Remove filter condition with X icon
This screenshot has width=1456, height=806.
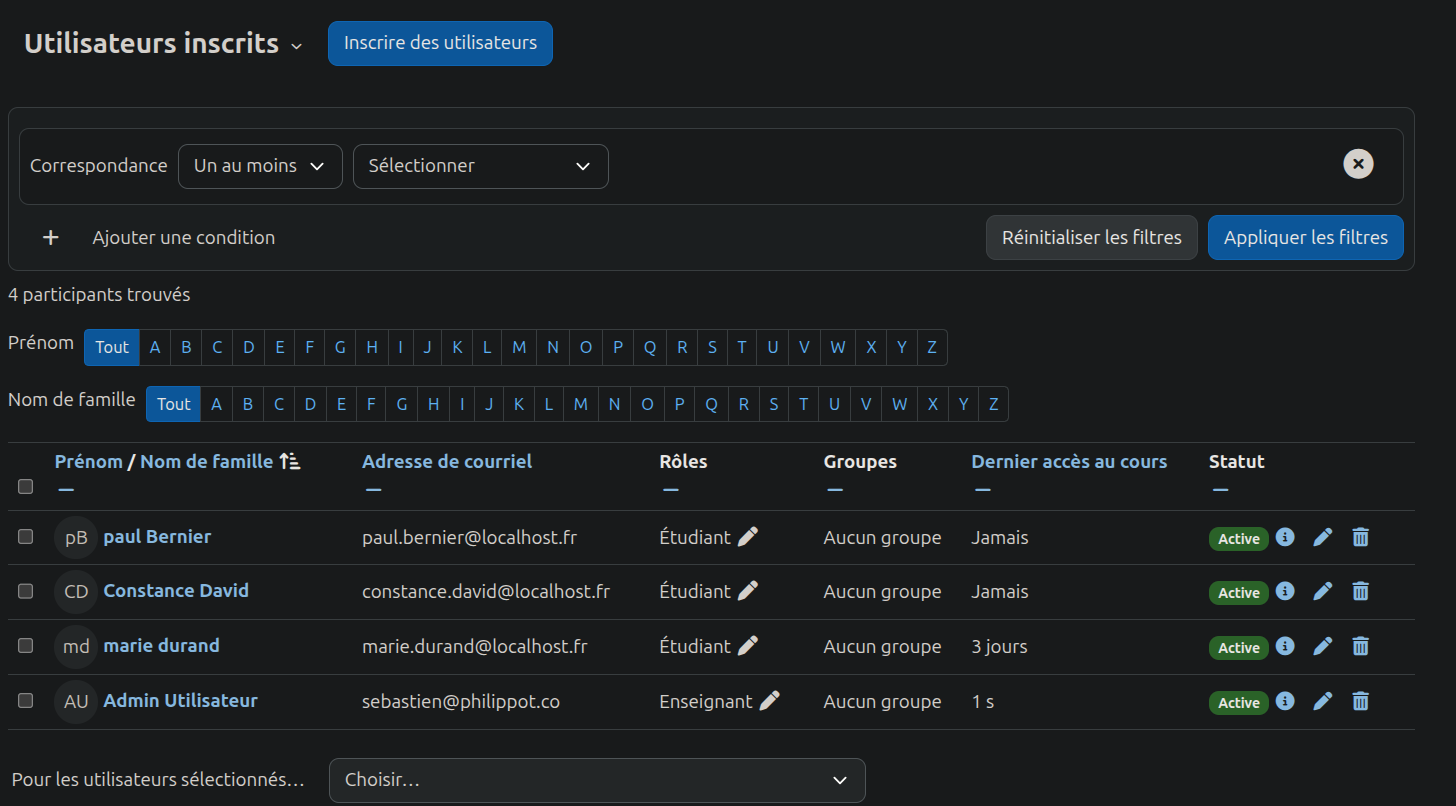click(1358, 164)
